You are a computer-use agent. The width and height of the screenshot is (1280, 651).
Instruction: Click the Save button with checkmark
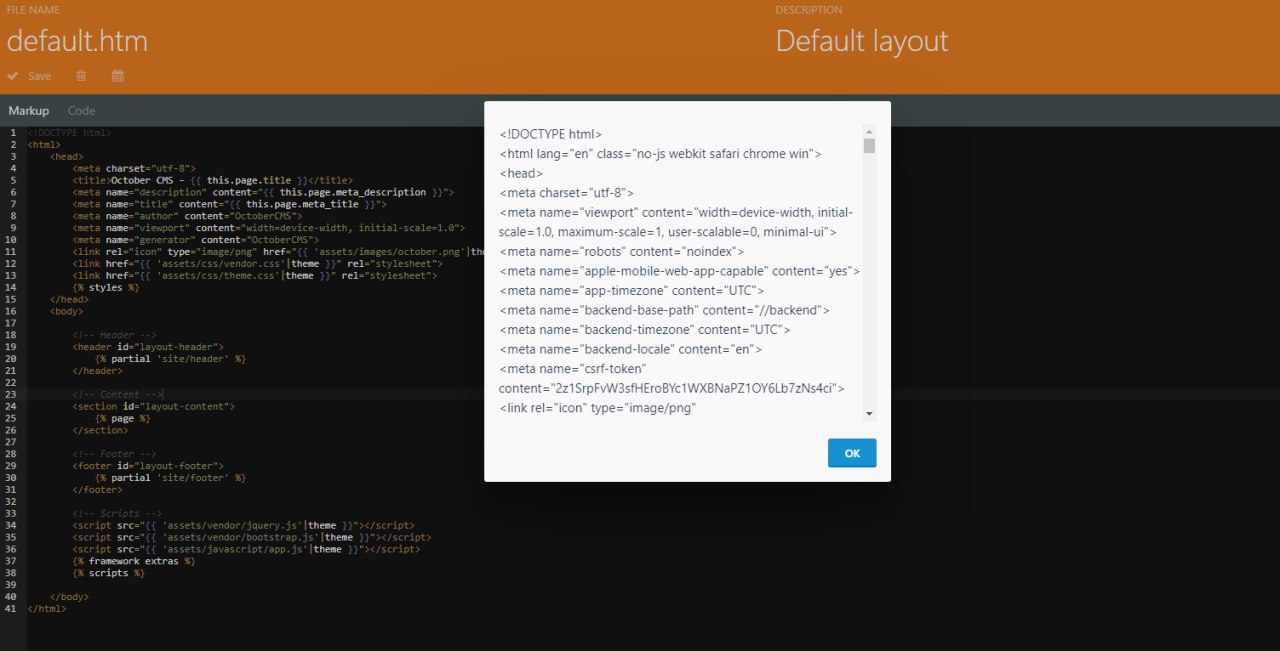pyautogui.click(x=29, y=76)
